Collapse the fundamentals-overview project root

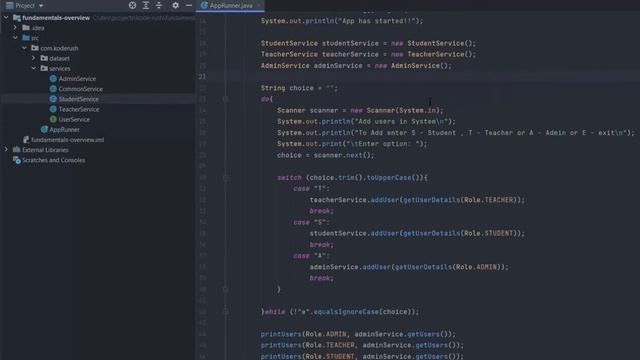[x=6, y=18]
